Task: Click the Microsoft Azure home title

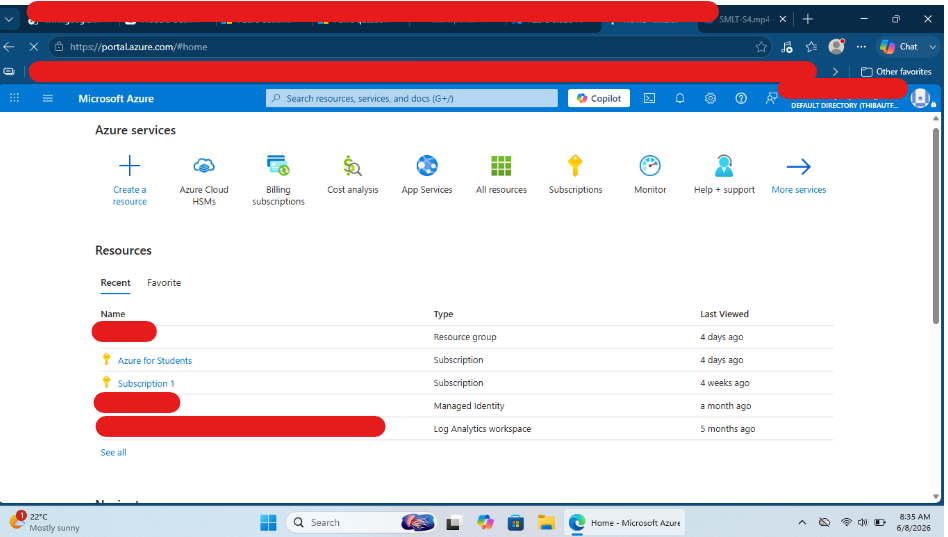Action: (x=116, y=99)
